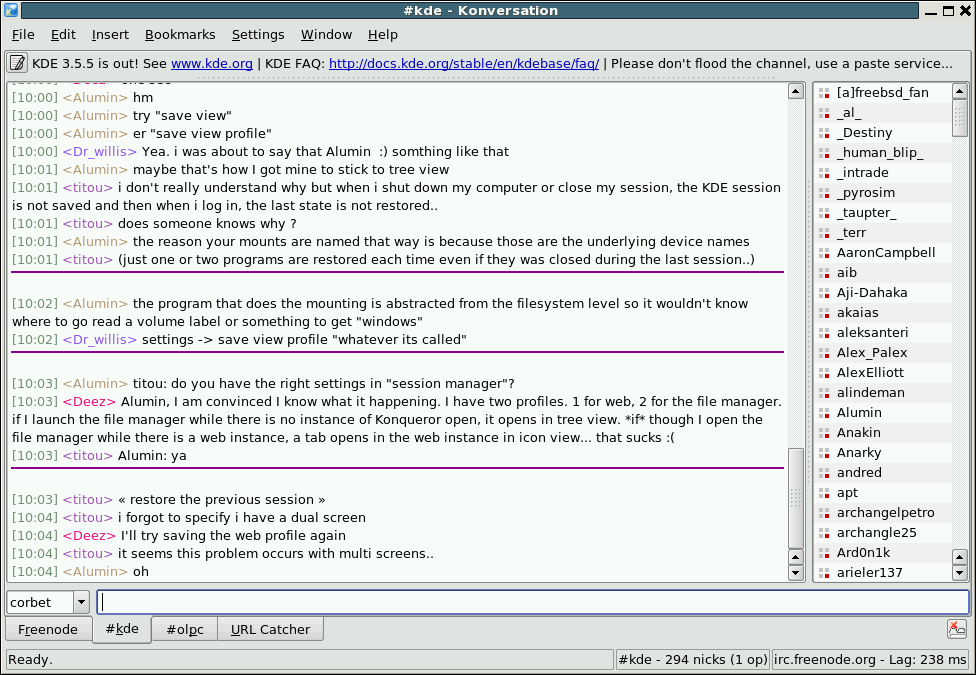This screenshot has width=976, height=675.
Task: Open the Edit menu
Action: point(63,35)
